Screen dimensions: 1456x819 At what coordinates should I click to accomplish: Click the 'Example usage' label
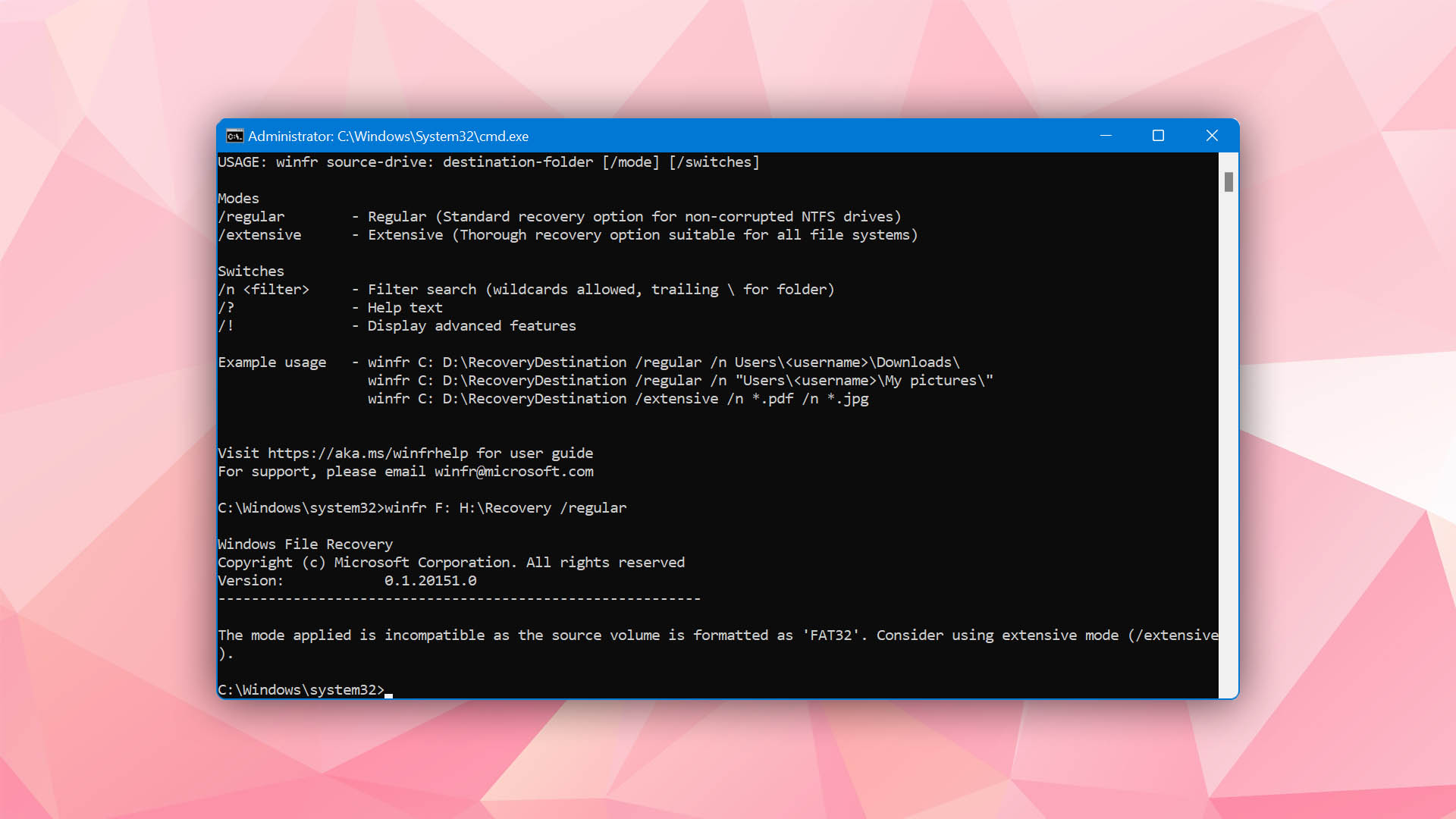271,362
